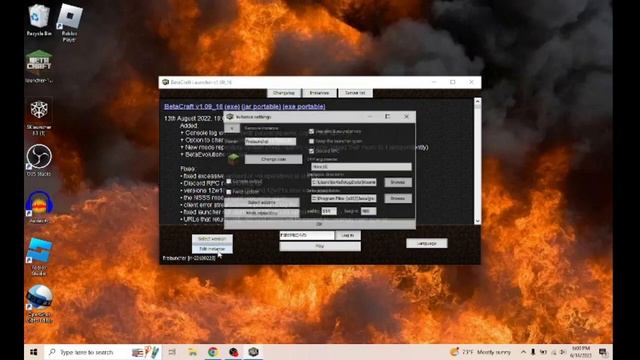The width and height of the screenshot is (640, 360).
Task: Click the changelog scrollbar down arrow
Action: point(478,221)
